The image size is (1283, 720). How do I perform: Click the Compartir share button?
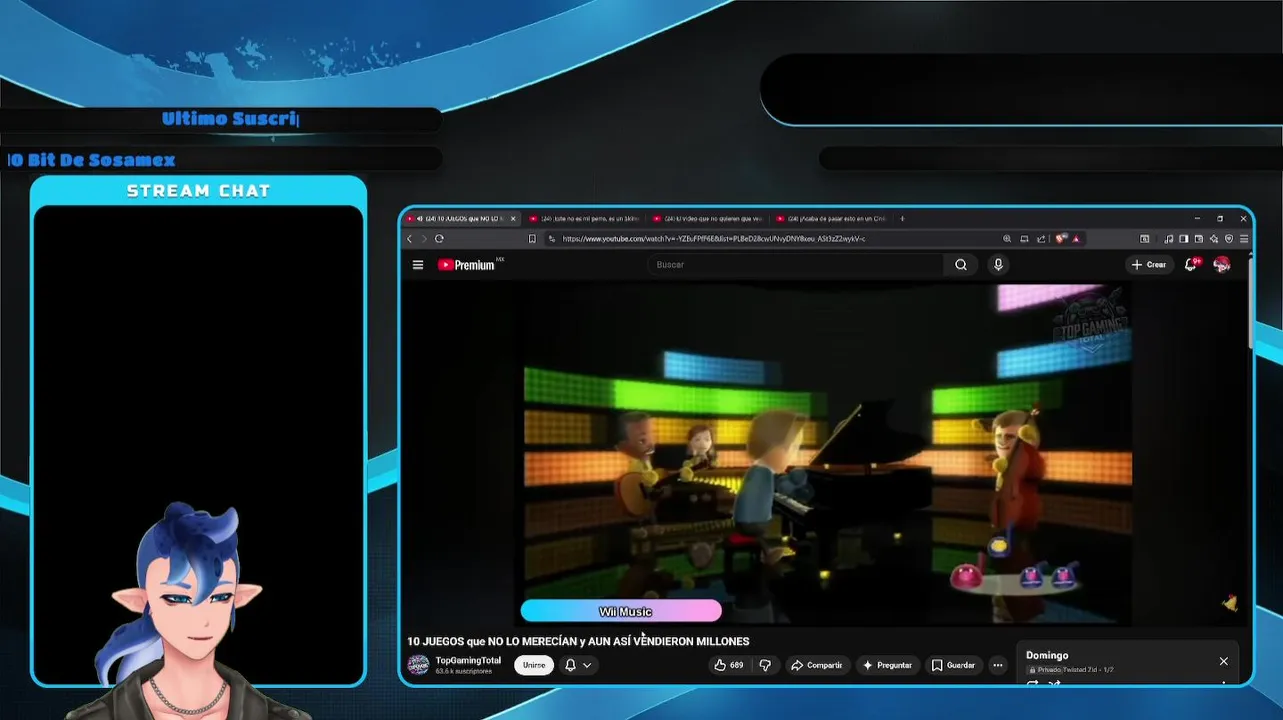pos(816,665)
